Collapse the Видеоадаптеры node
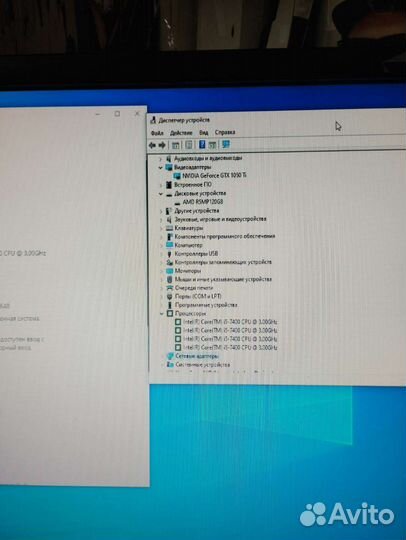406x540 pixels. point(160,167)
